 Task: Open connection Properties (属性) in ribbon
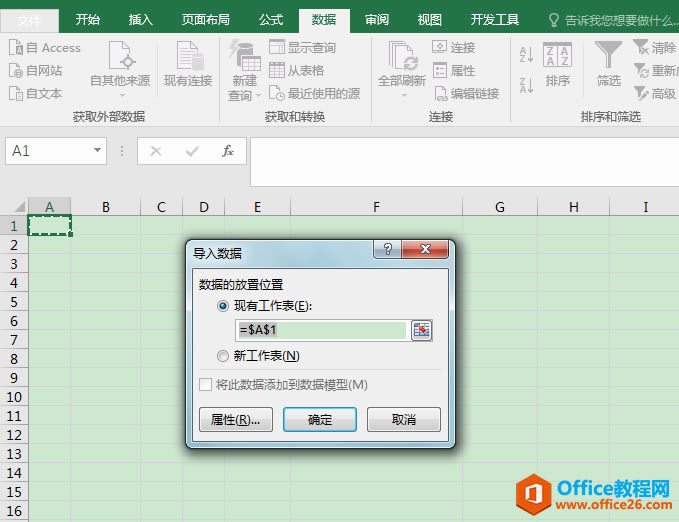click(454, 70)
